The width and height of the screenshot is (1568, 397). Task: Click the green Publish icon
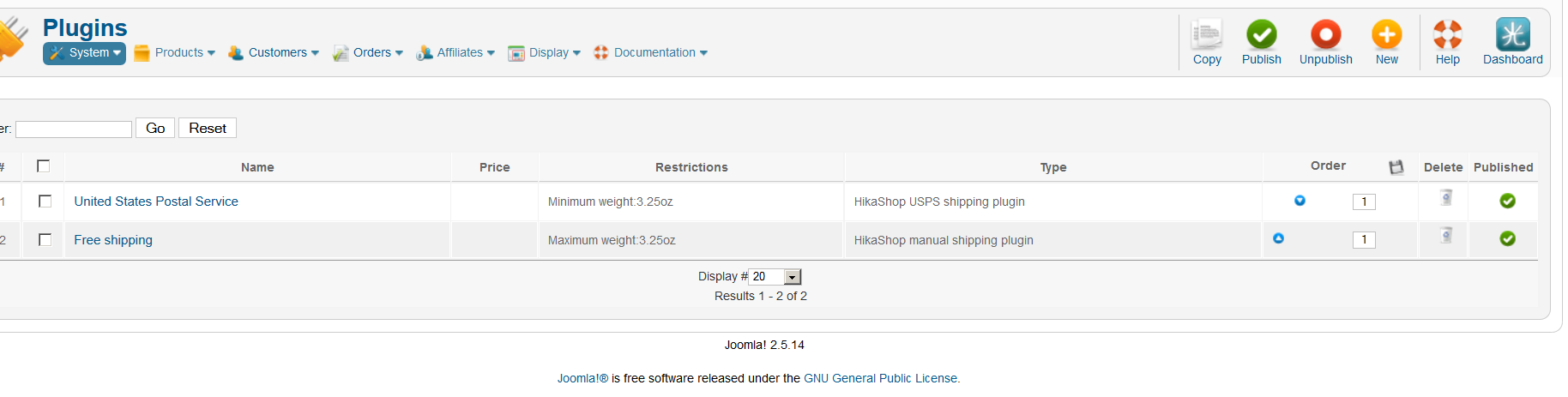(1261, 36)
